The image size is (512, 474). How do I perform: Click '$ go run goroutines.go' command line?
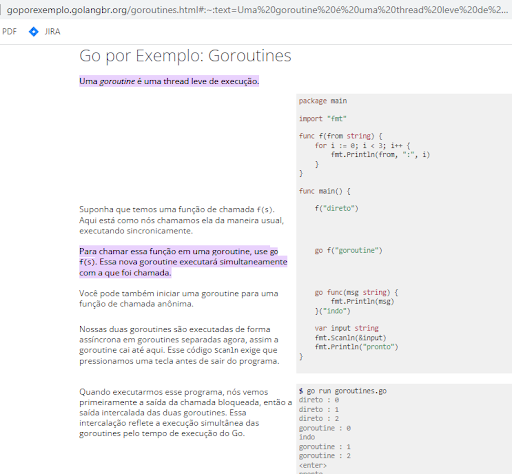pos(343,391)
